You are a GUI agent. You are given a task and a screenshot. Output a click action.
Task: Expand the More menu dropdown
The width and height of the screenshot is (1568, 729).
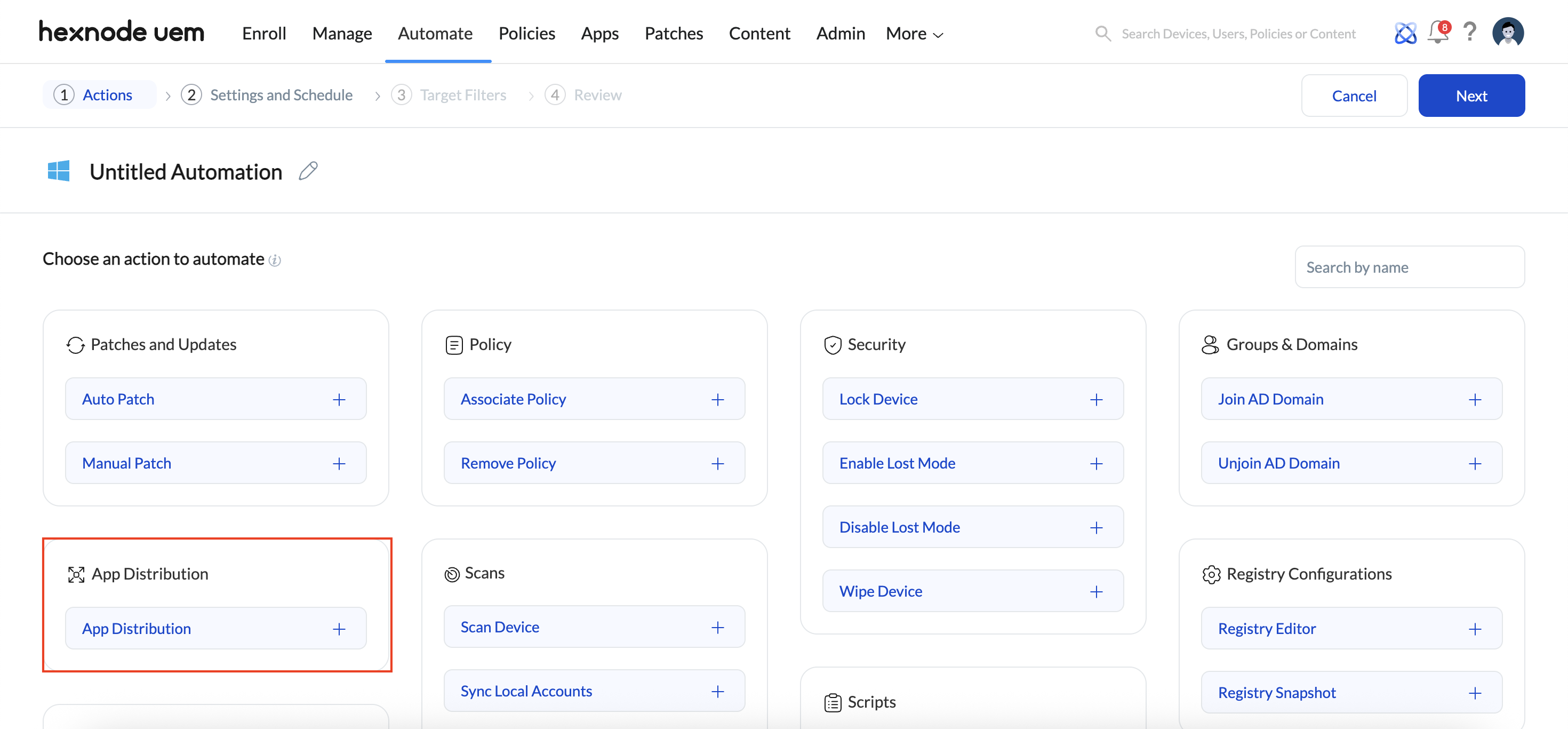point(914,34)
